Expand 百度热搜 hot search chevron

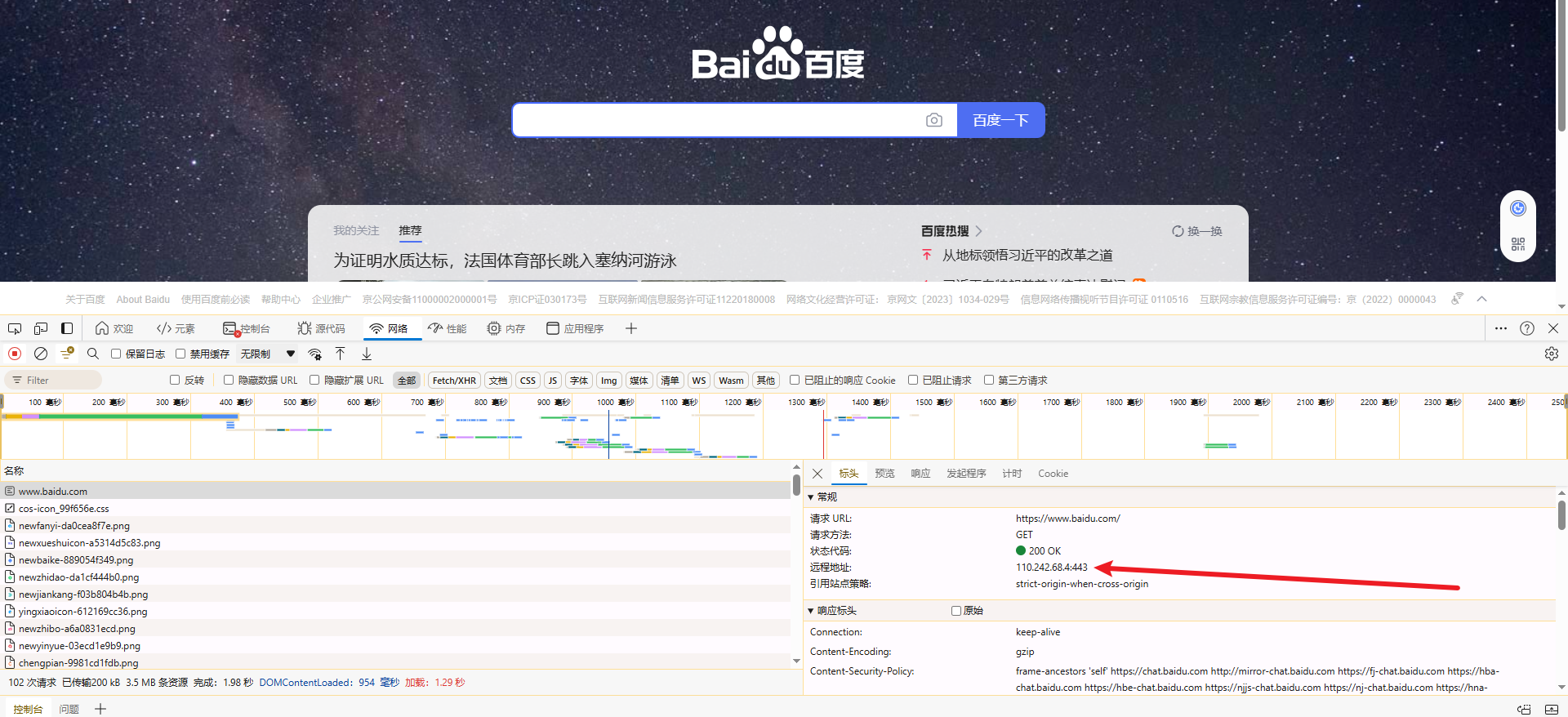tap(978, 231)
